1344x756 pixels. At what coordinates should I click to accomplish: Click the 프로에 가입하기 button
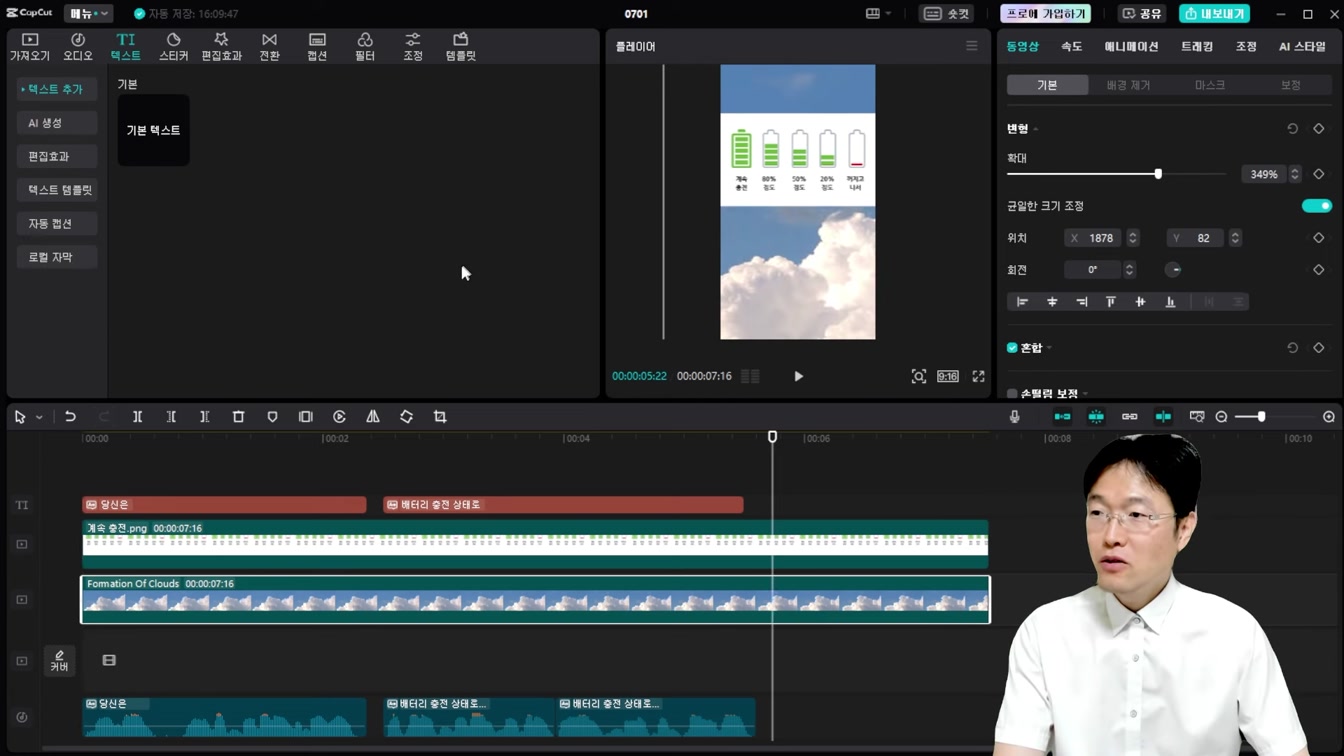[x=1045, y=14]
